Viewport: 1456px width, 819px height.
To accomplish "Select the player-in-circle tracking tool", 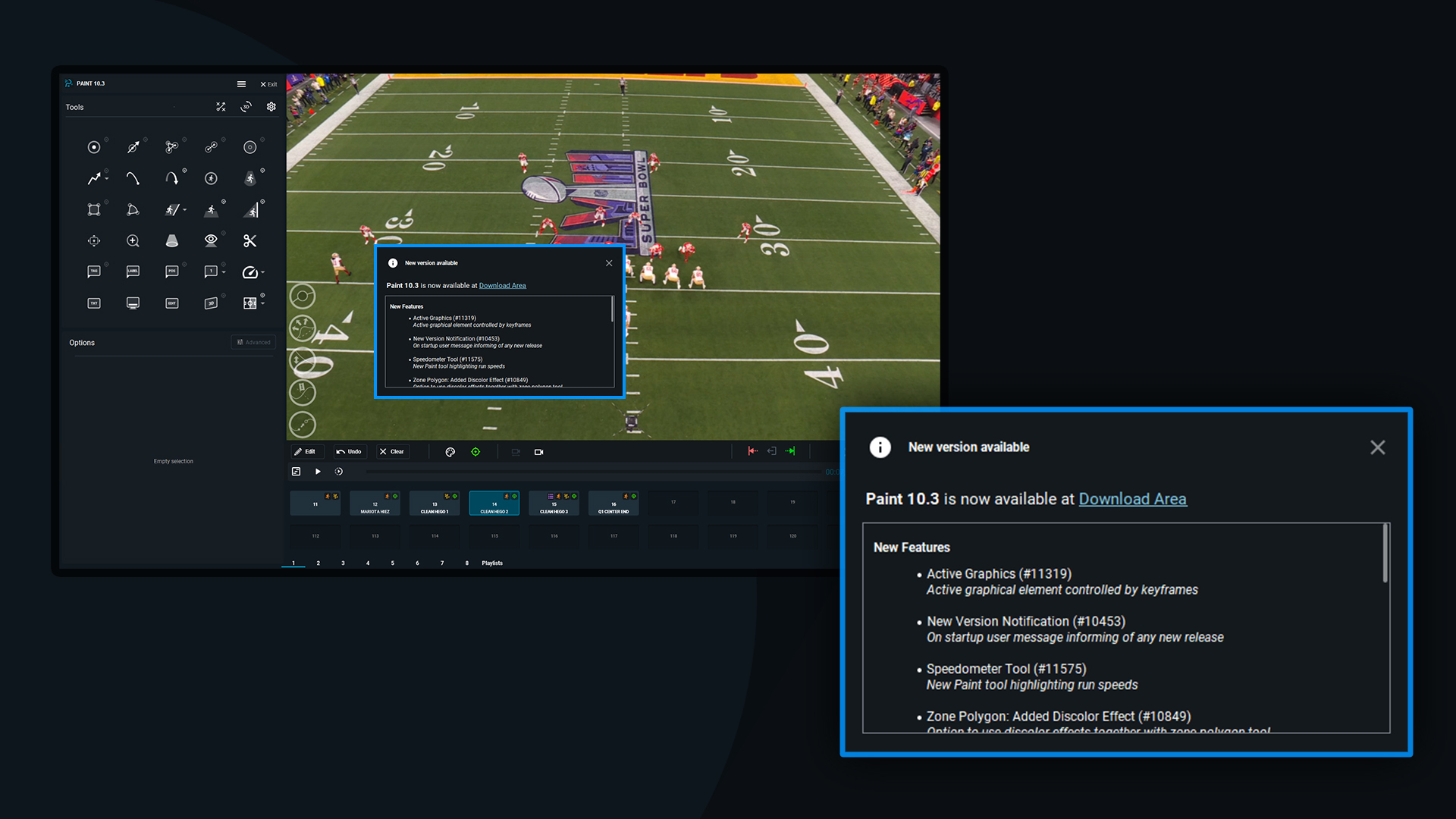I will click(211, 178).
